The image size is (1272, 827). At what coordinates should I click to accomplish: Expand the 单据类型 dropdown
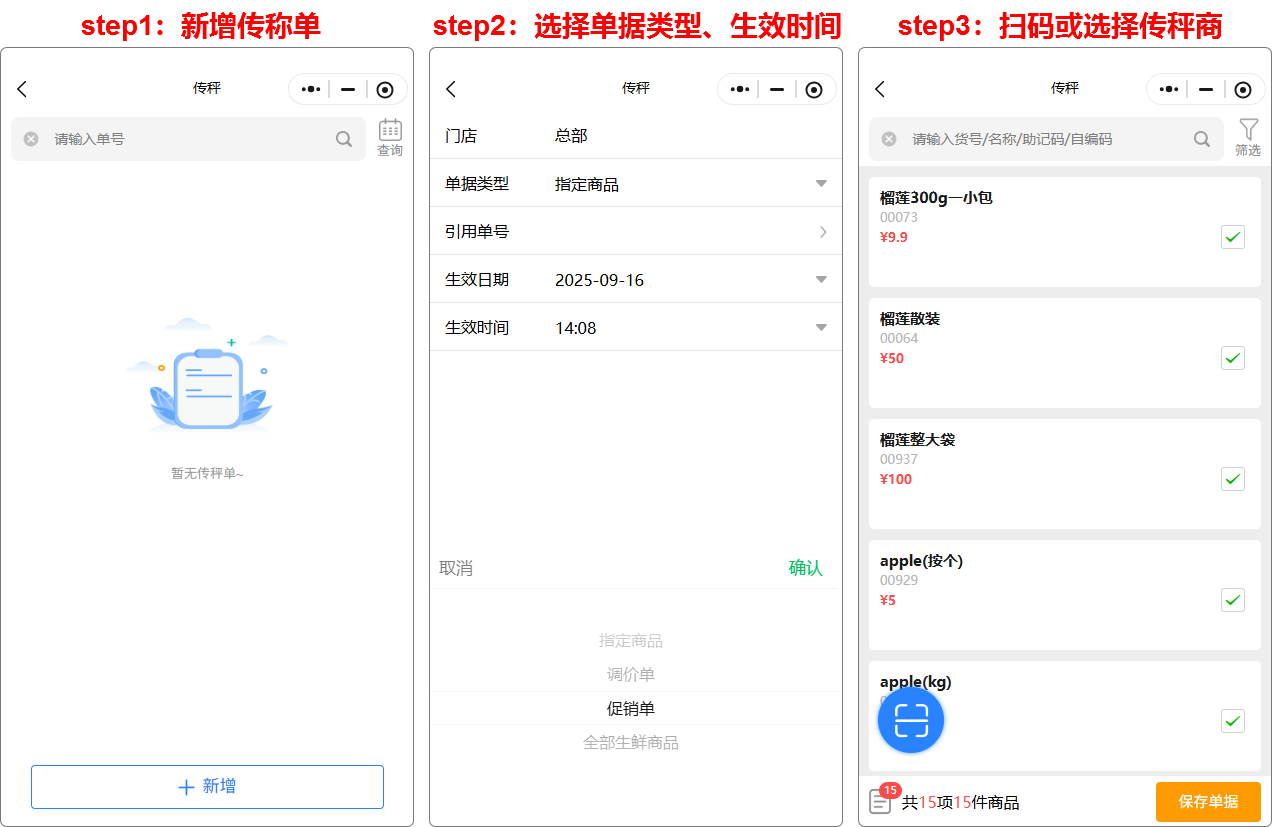(x=821, y=184)
